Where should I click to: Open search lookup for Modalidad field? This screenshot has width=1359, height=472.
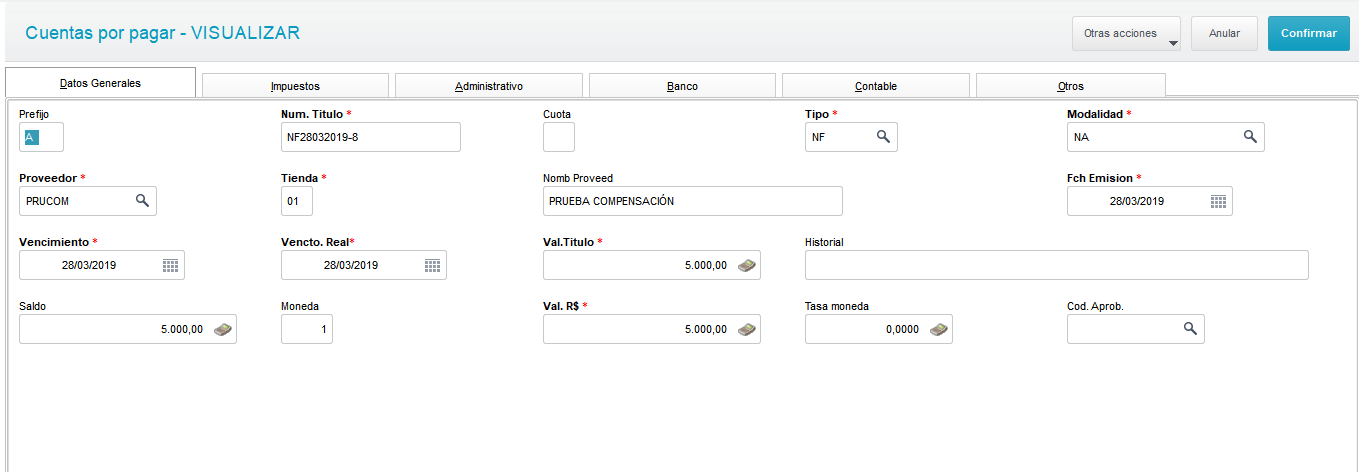point(1250,136)
